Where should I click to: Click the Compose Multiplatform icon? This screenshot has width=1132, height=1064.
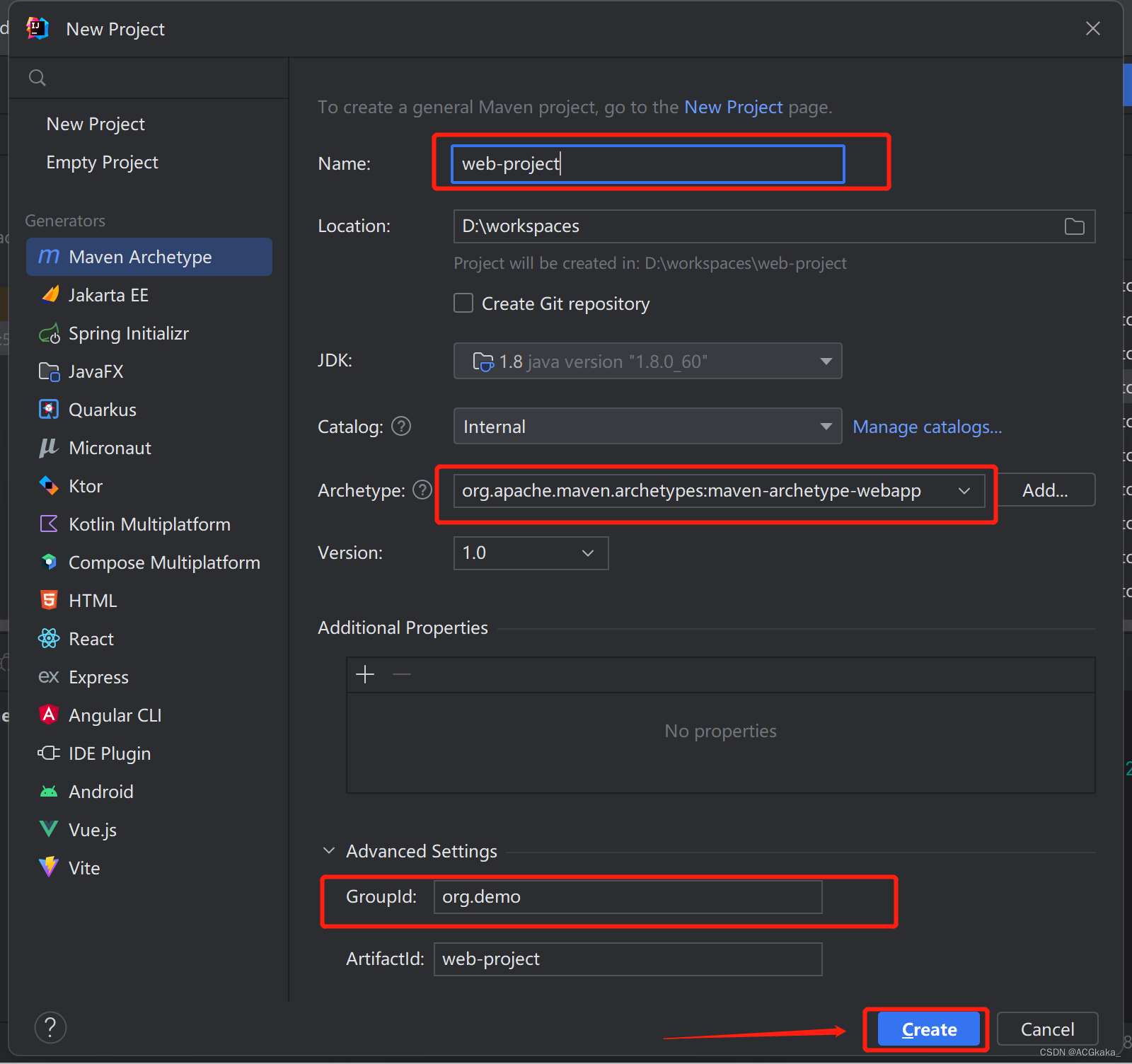click(49, 562)
